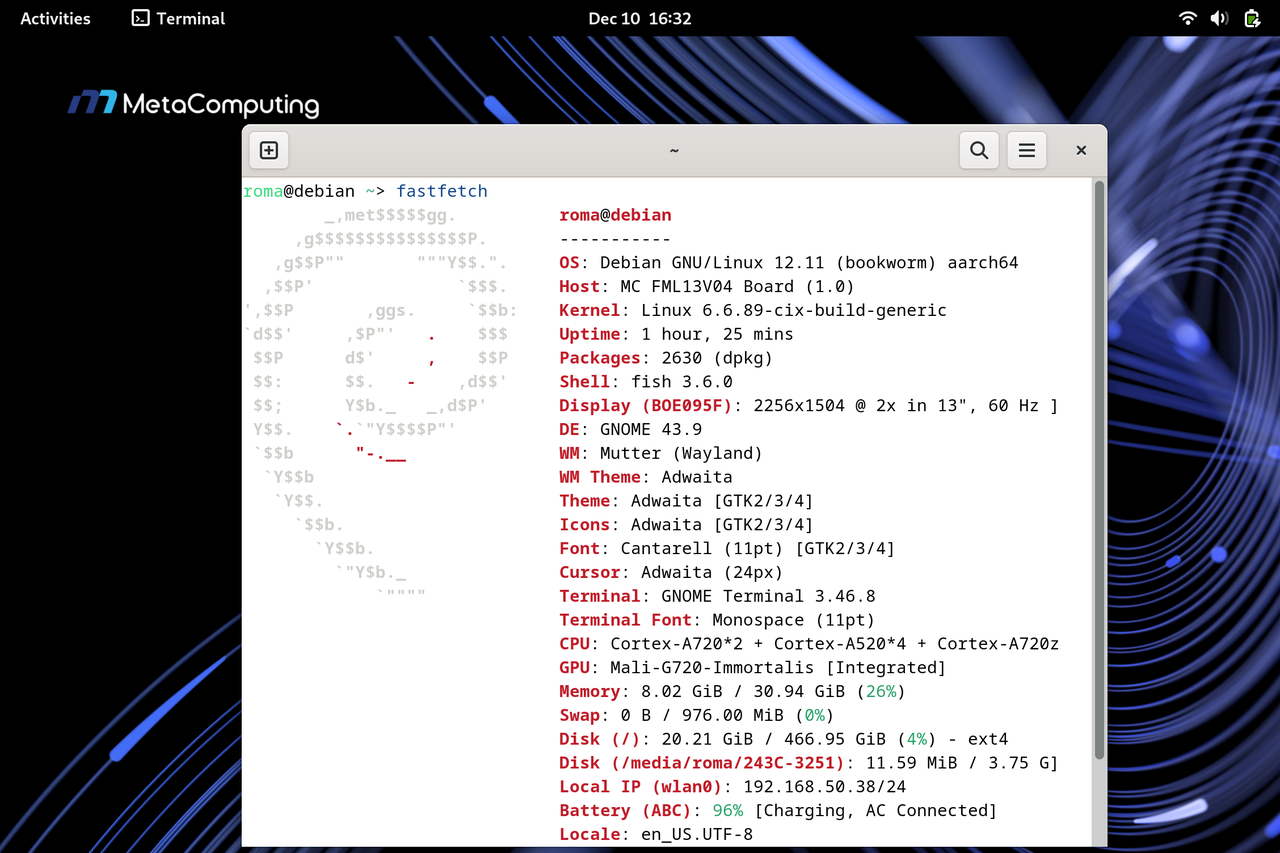Click the terminal window title '~'
This screenshot has height=853, width=1280.
[x=674, y=151]
